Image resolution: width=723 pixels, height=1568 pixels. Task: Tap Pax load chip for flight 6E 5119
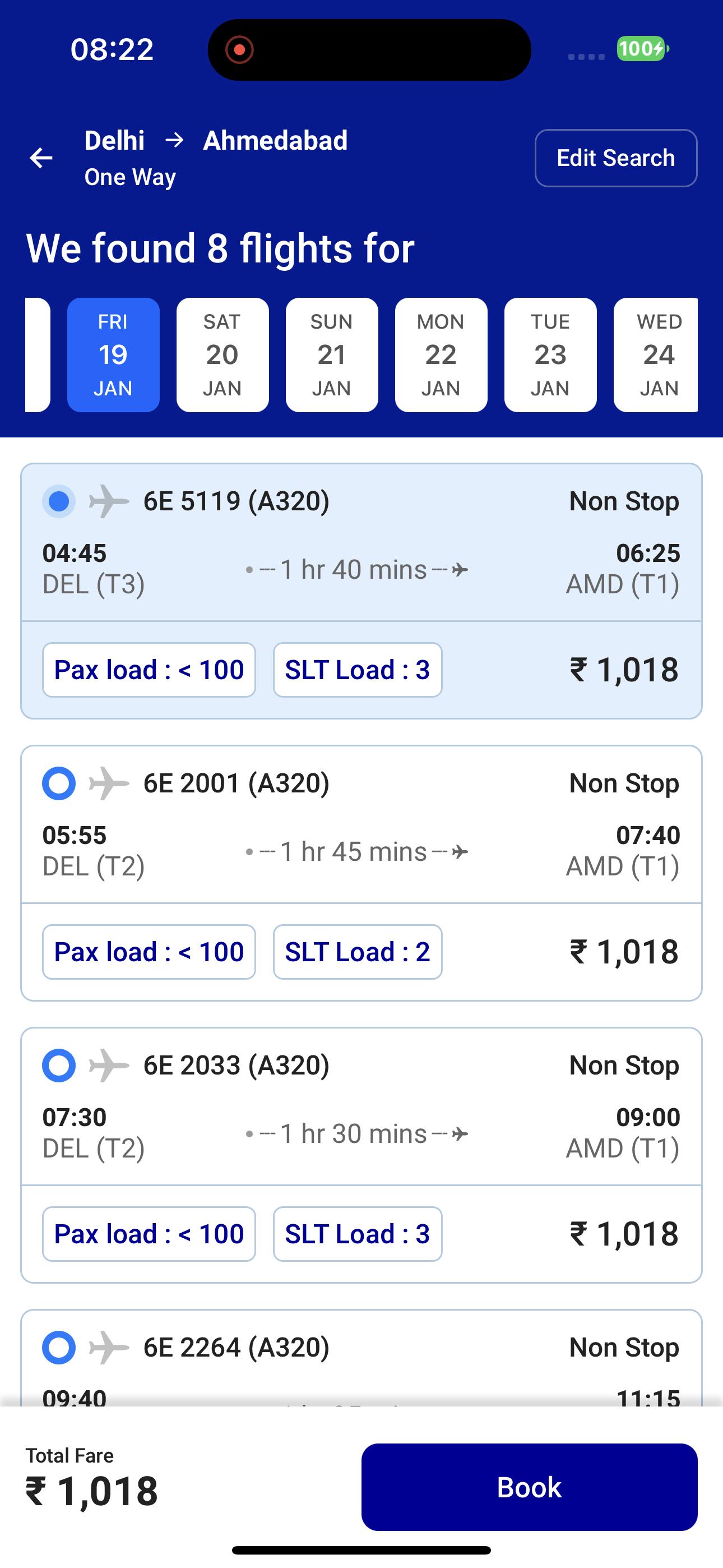click(149, 670)
